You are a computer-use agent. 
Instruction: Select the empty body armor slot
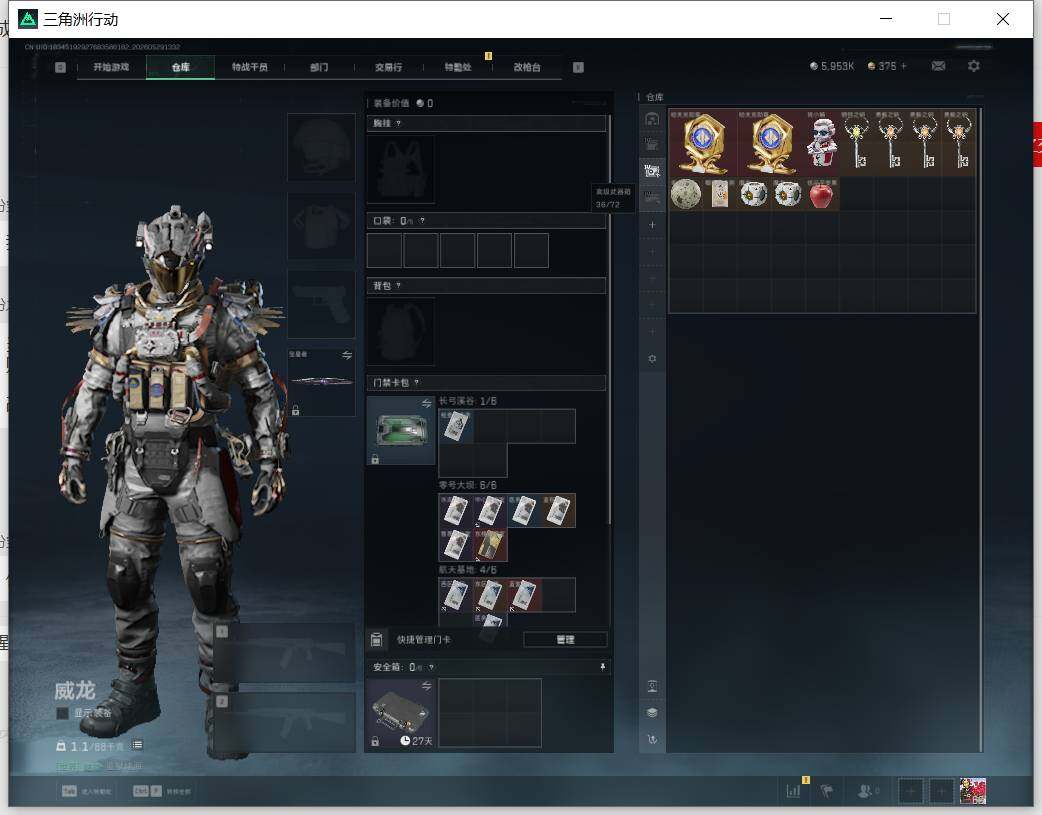pos(322,227)
